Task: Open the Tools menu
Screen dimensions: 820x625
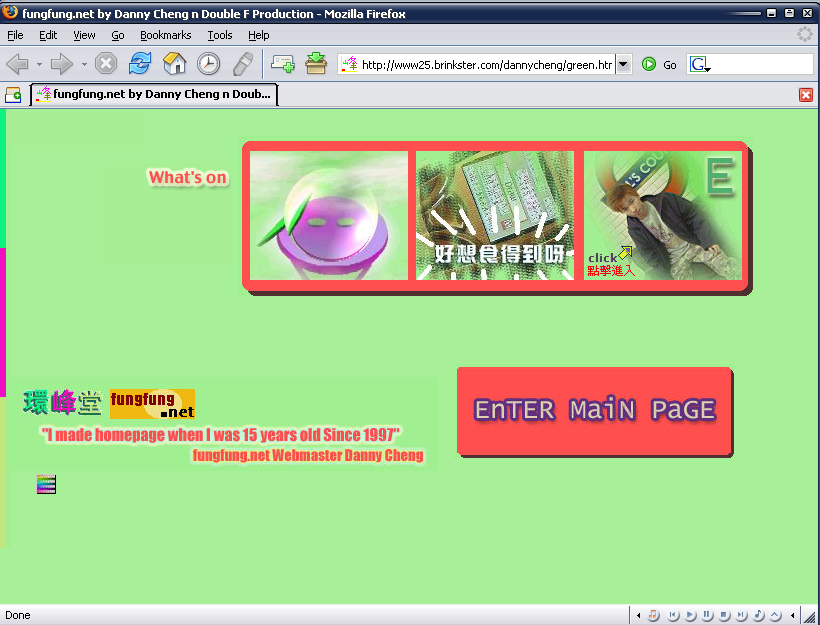Action: pyautogui.click(x=220, y=35)
